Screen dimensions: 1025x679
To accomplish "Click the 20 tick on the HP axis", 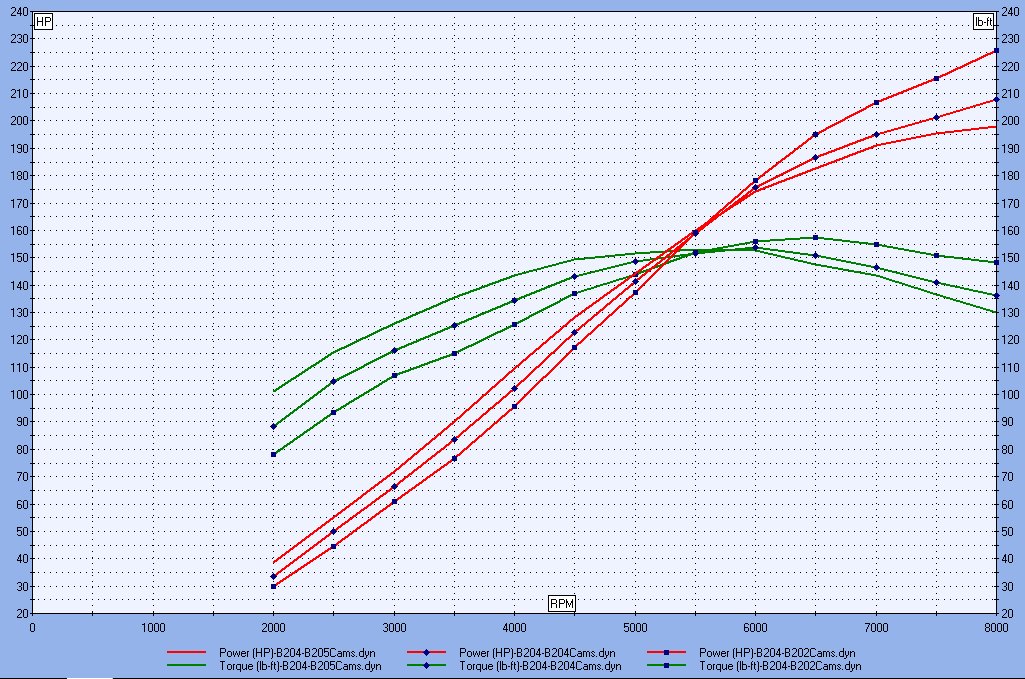I will point(22,614).
